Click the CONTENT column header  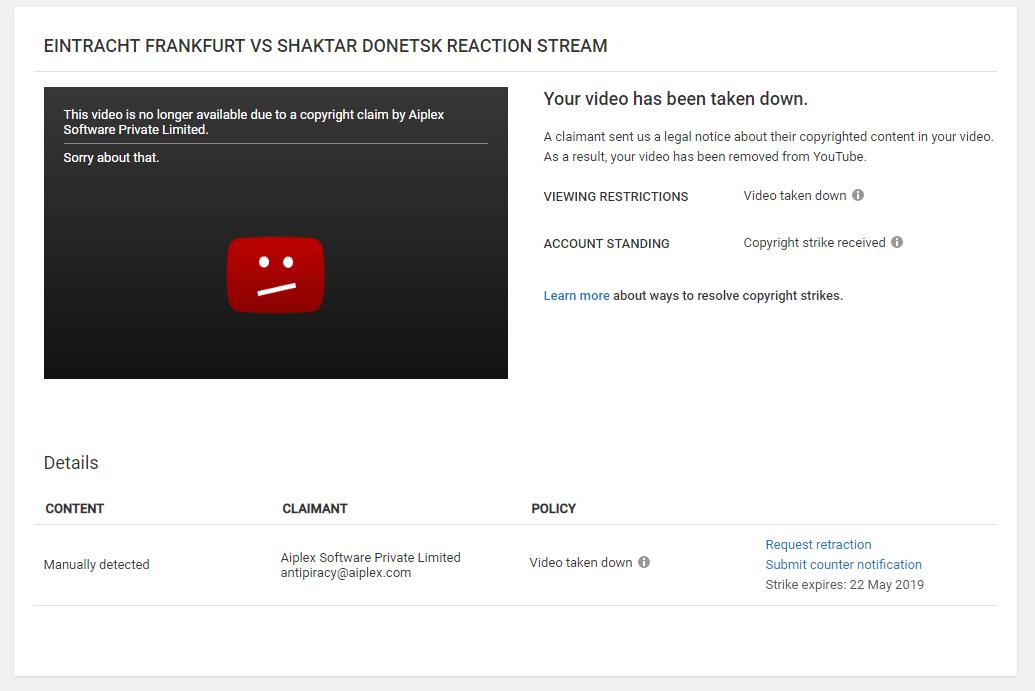click(75, 508)
